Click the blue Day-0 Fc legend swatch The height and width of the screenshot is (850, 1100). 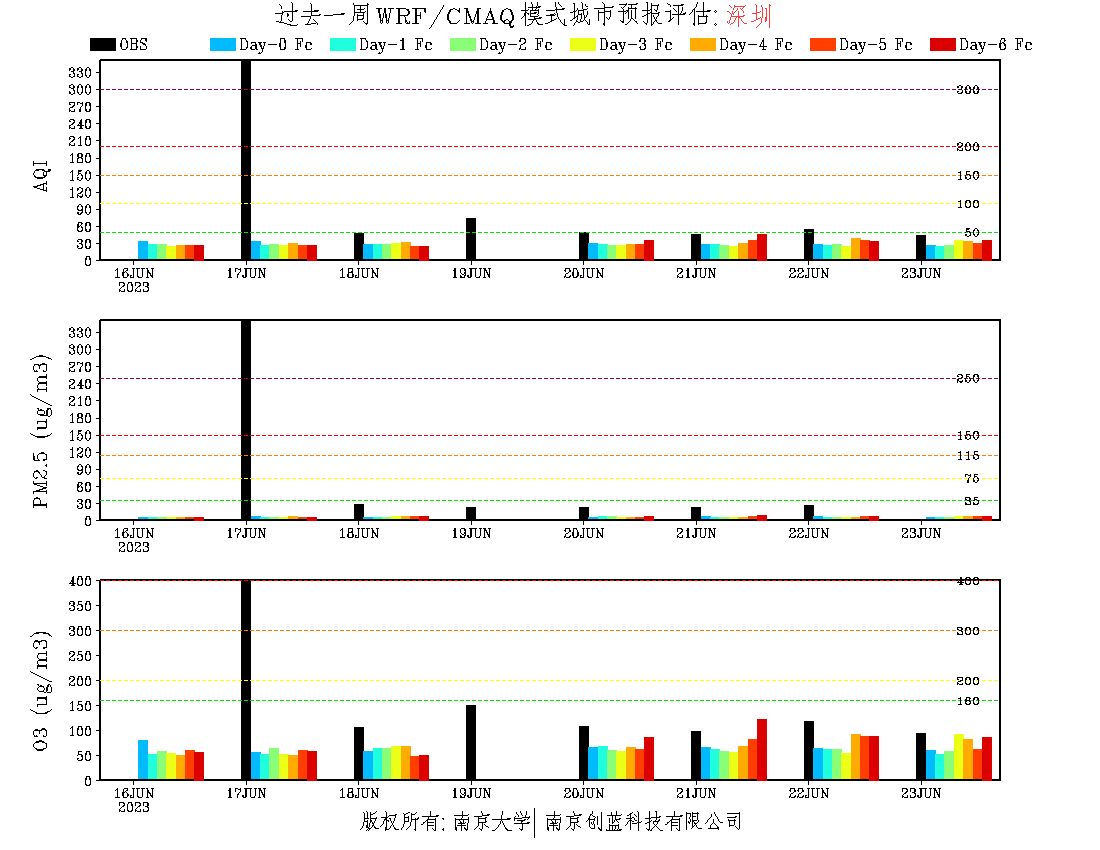(x=223, y=44)
